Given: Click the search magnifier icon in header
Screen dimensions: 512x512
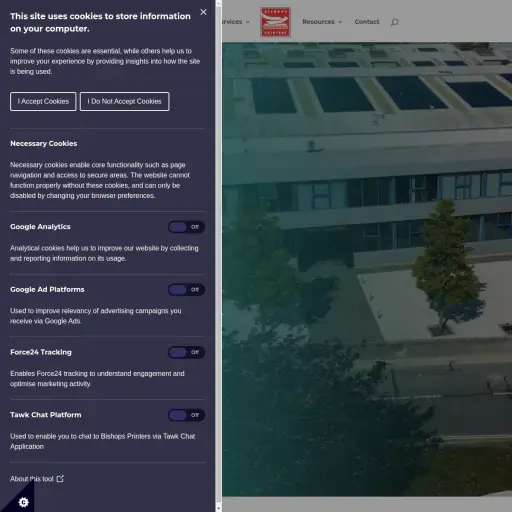Looking at the screenshot, I should 394,22.
